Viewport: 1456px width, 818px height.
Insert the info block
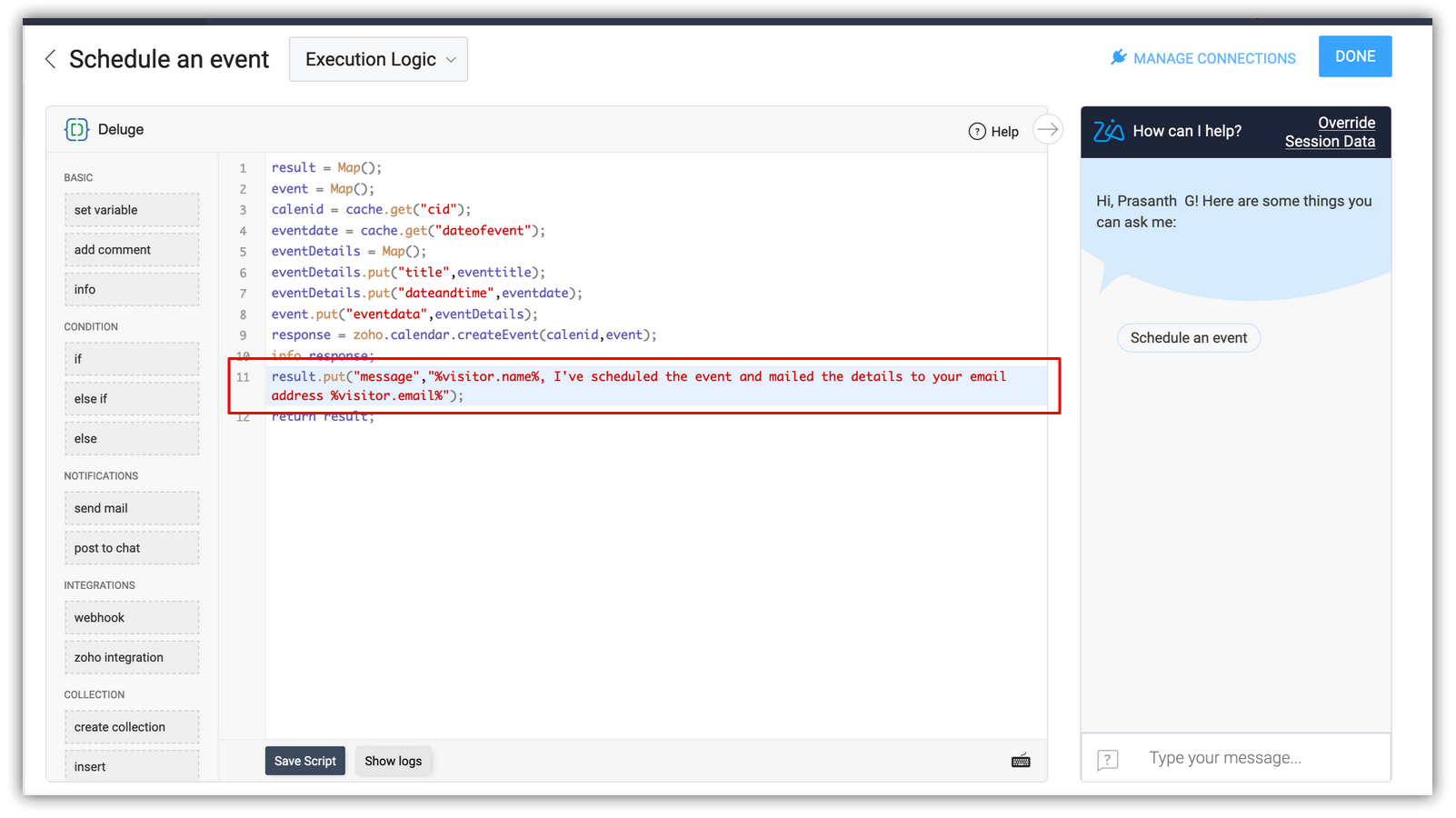[132, 290]
